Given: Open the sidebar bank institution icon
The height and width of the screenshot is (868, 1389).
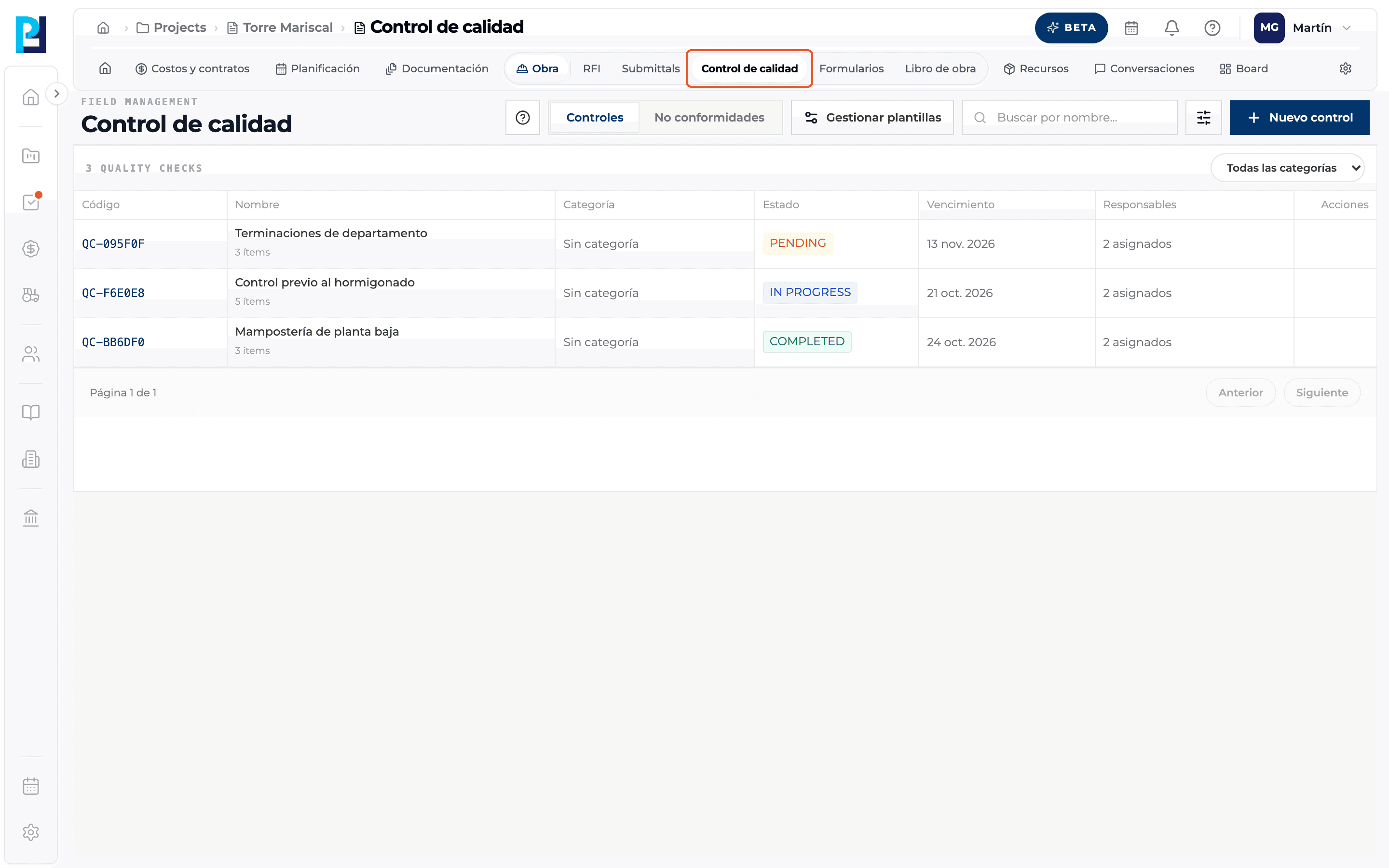Looking at the screenshot, I should pos(30,518).
